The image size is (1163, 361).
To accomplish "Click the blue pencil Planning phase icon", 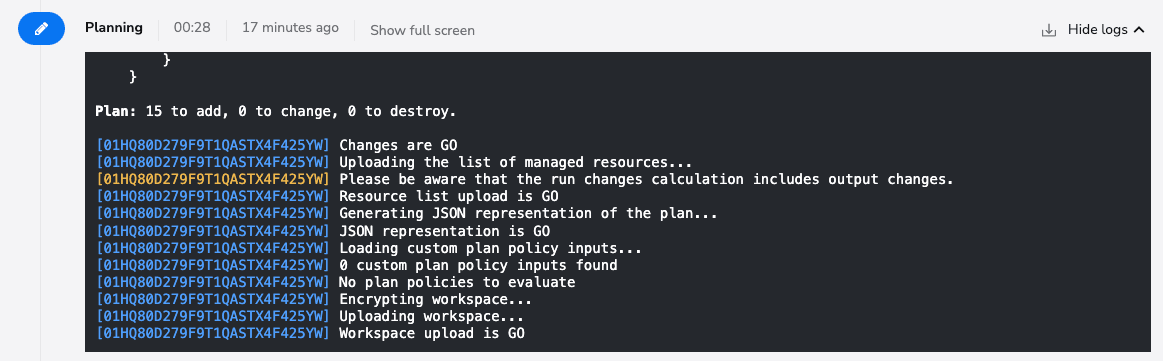I will pos(42,28).
